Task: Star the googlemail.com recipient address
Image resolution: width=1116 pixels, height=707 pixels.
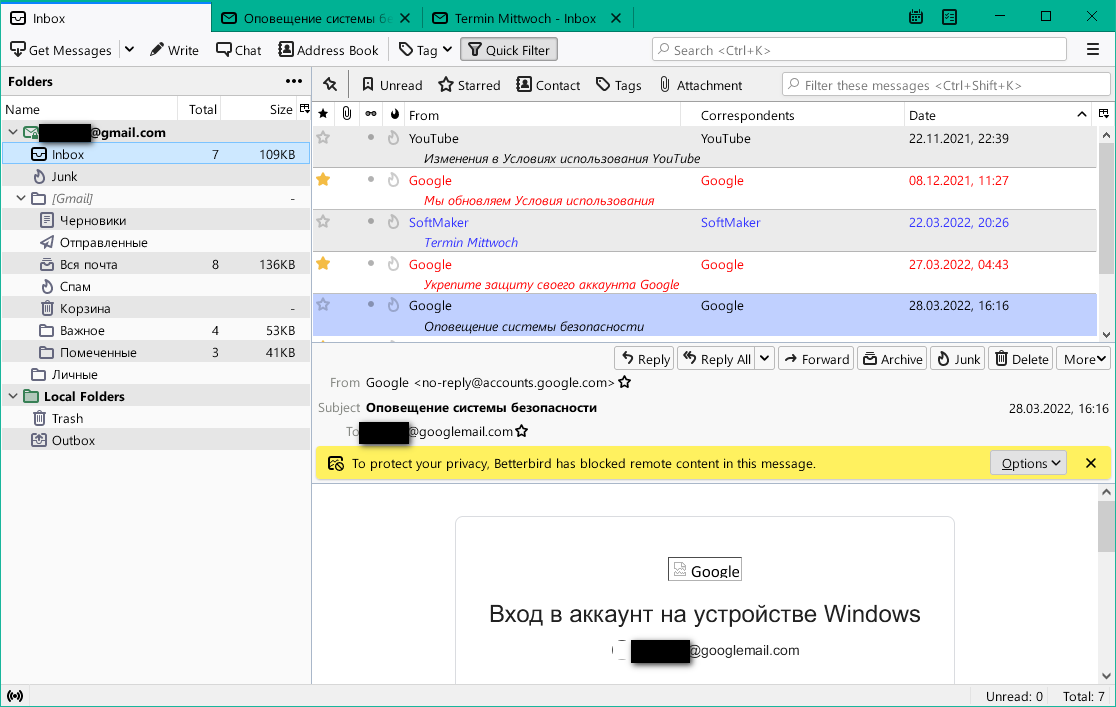Action: click(x=522, y=431)
